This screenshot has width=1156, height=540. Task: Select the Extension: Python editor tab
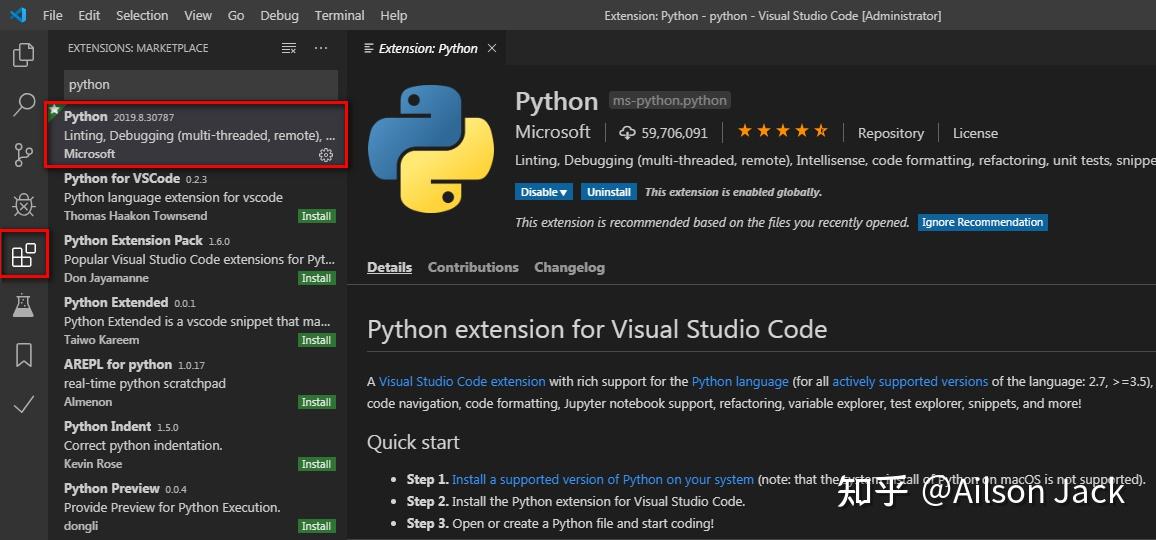(428, 48)
